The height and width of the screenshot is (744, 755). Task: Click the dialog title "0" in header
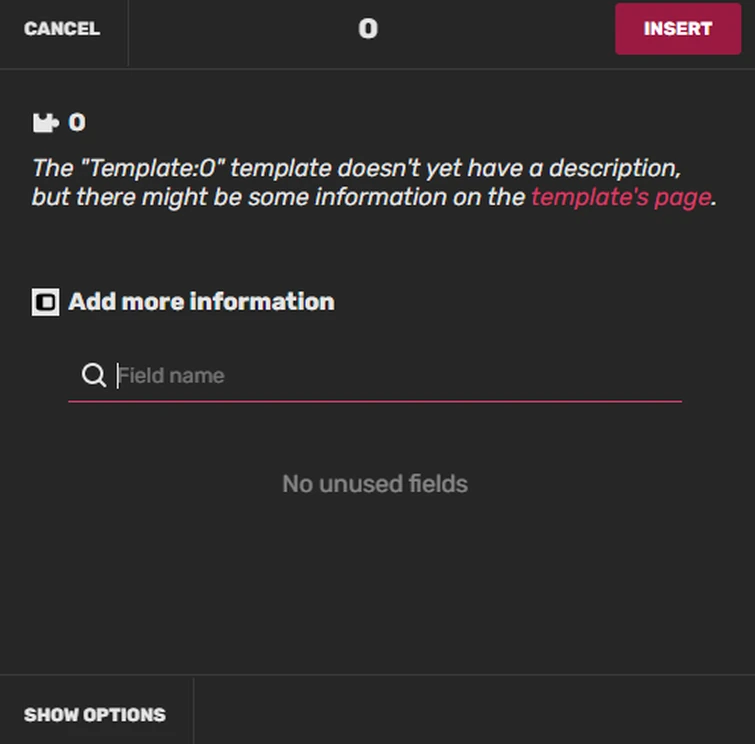[368, 29]
